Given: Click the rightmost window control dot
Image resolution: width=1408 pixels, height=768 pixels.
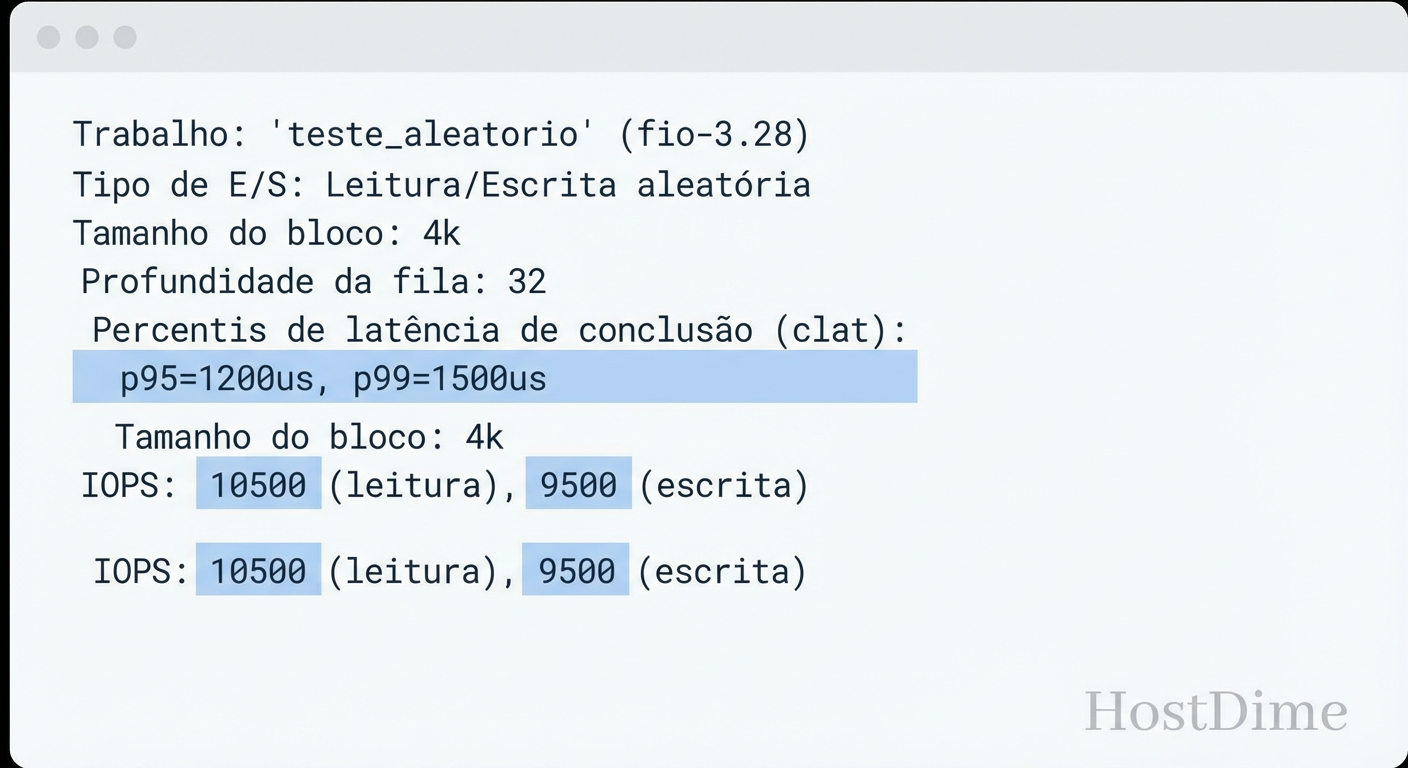Looking at the screenshot, I should pyautogui.click(x=125, y=38).
